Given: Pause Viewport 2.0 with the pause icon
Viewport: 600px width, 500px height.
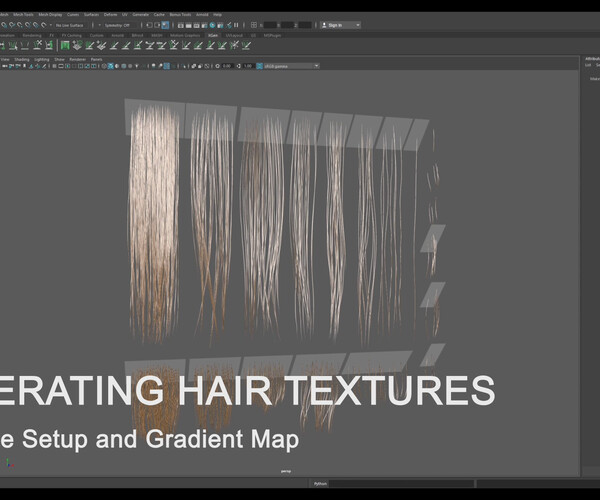Looking at the screenshot, I should tap(236, 25).
